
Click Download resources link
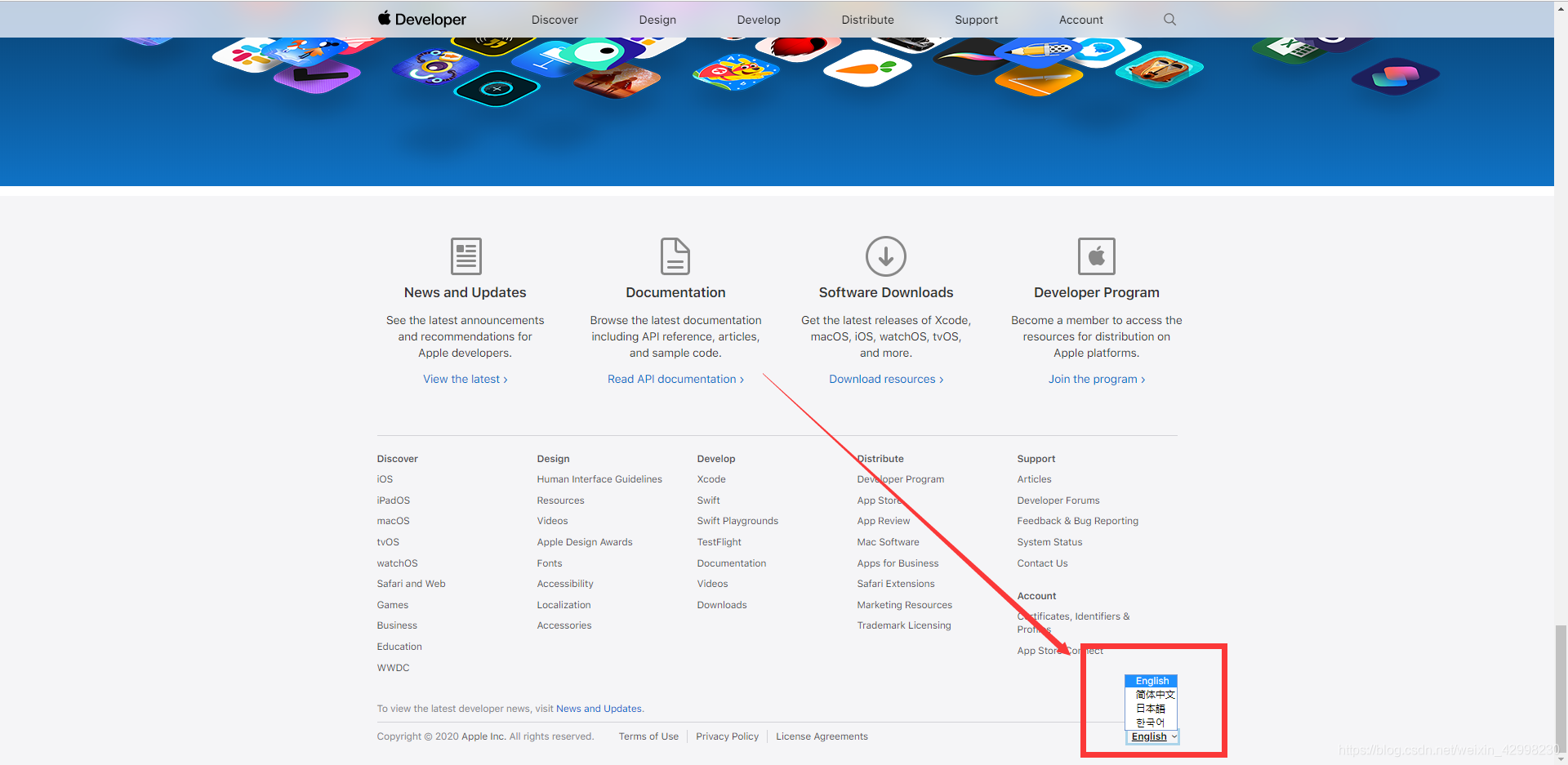click(886, 379)
